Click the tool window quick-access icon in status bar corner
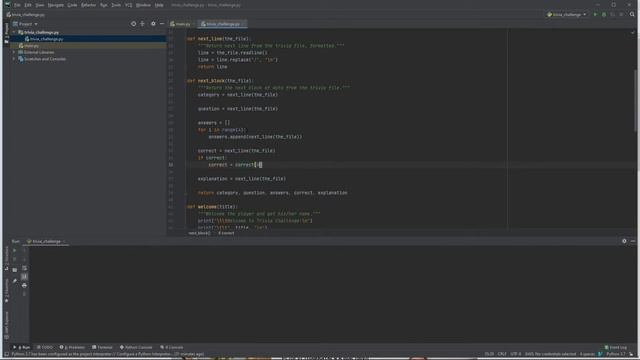The height and width of the screenshot is (360, 640). pyautogui.click(x=6, y=354)
